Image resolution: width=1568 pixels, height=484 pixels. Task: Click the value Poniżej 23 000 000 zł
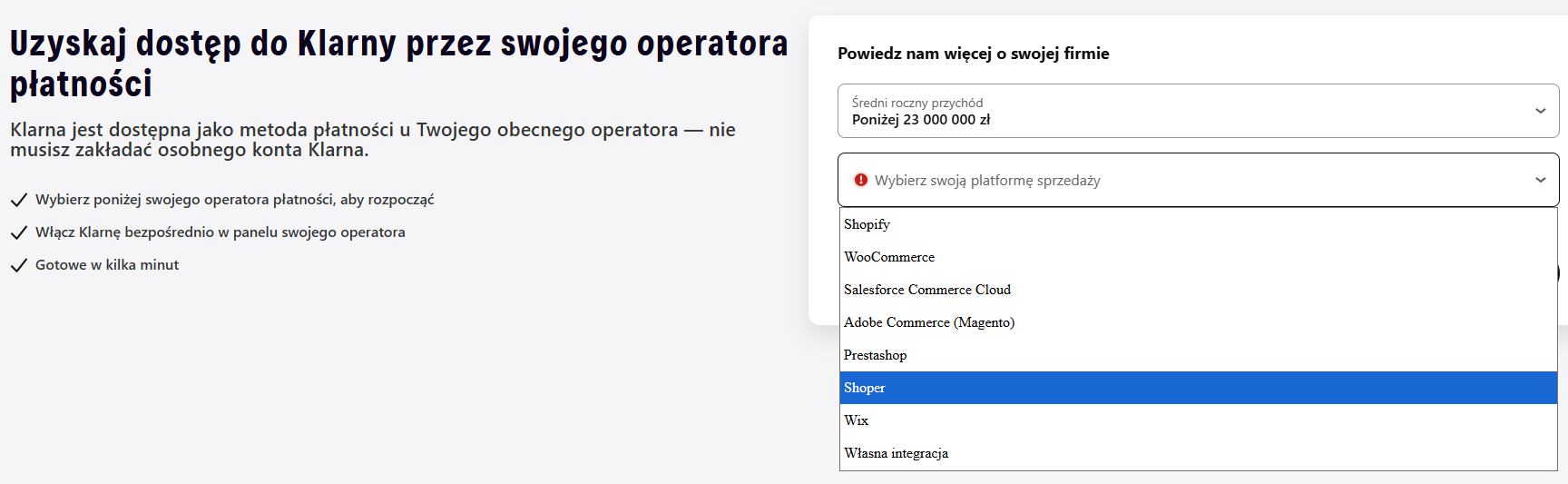click(x=921, y=120)
